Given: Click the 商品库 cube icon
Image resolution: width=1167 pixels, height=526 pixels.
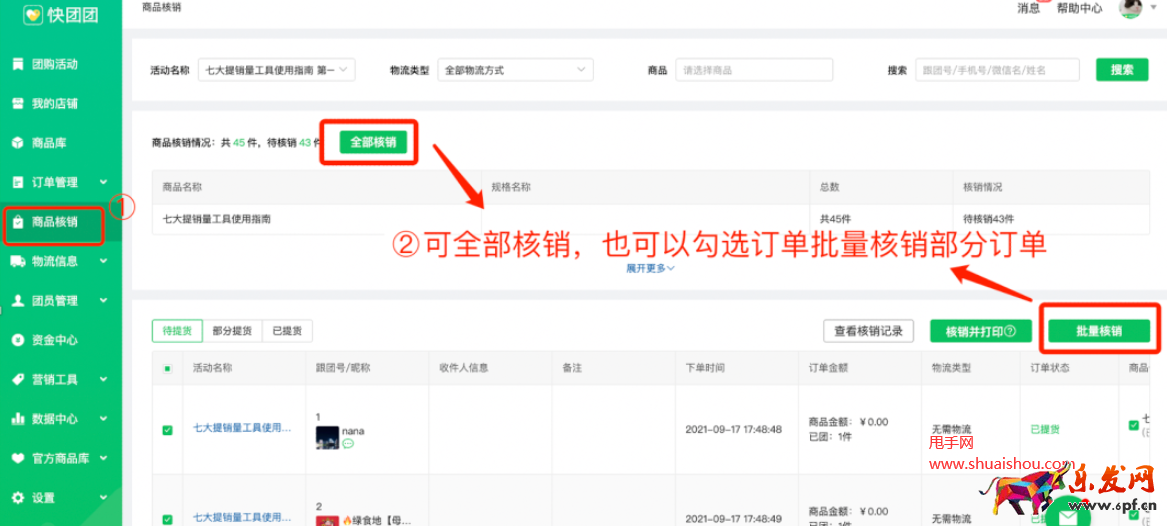Looking at the screenshot, I should [x=18, y=143].
